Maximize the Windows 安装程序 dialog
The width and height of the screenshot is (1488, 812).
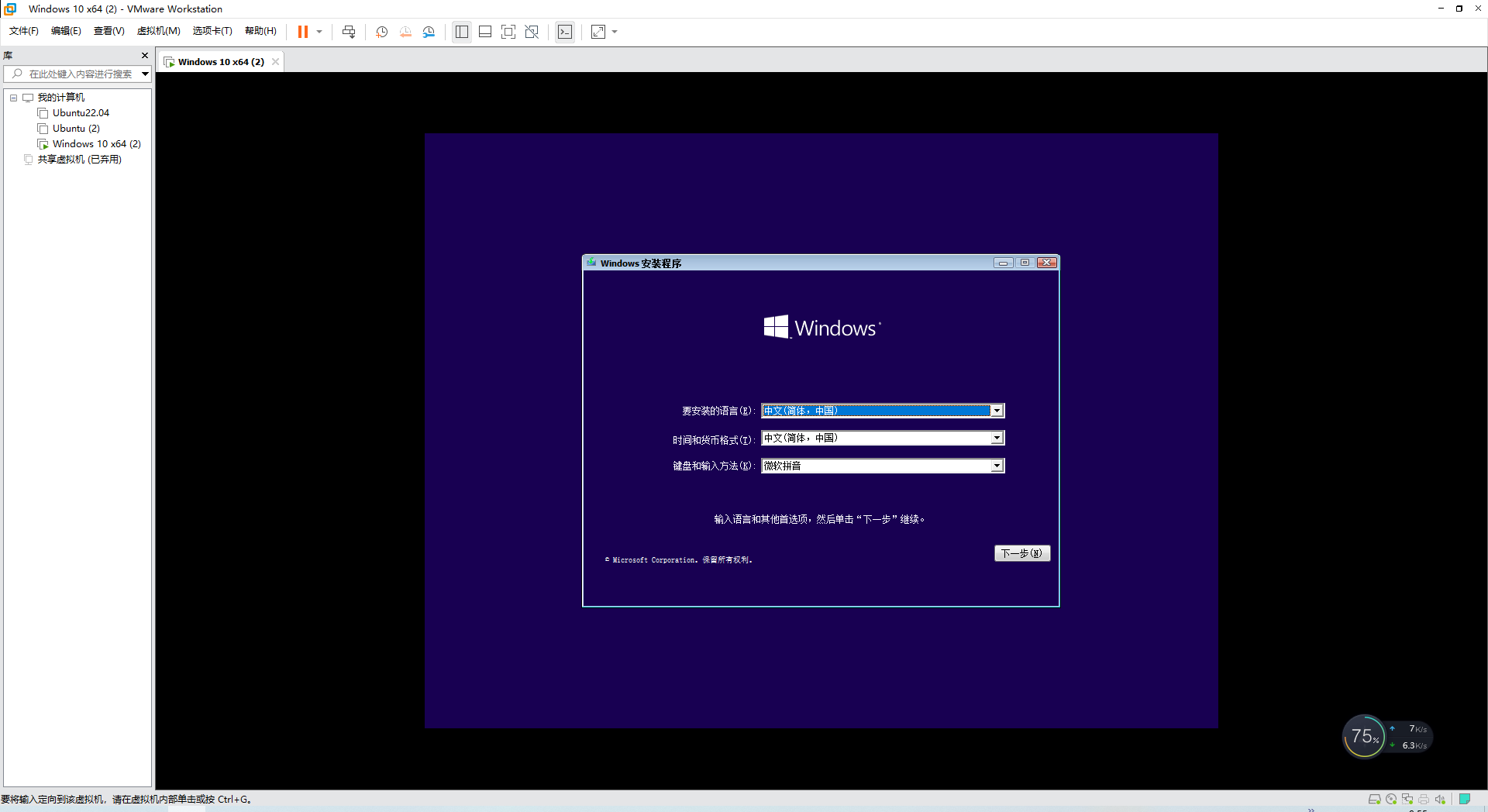(x=1025, y=263)
